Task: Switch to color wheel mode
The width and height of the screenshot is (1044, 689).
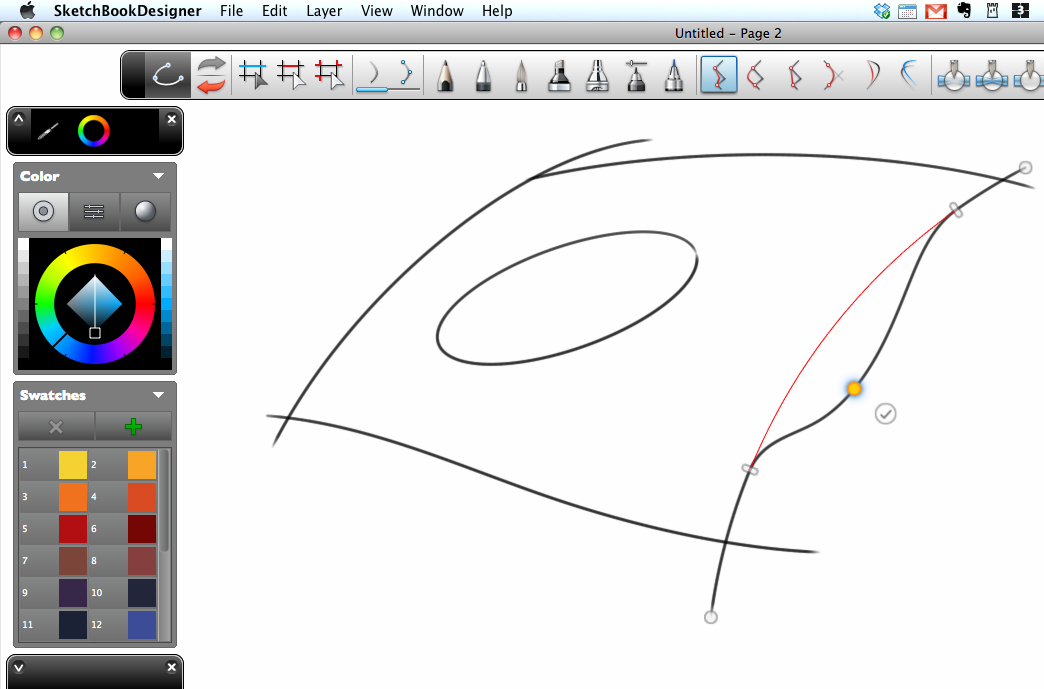Action: pyautogui.click(x=43, y=212)
